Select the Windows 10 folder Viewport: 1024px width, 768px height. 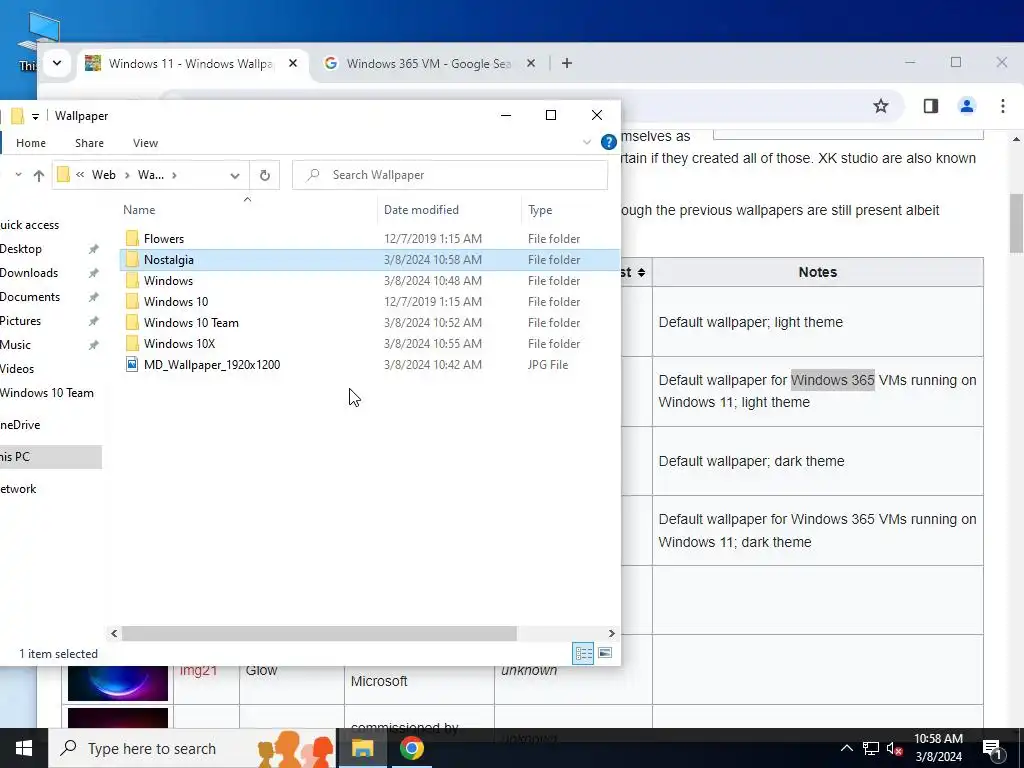pos(176,302)
